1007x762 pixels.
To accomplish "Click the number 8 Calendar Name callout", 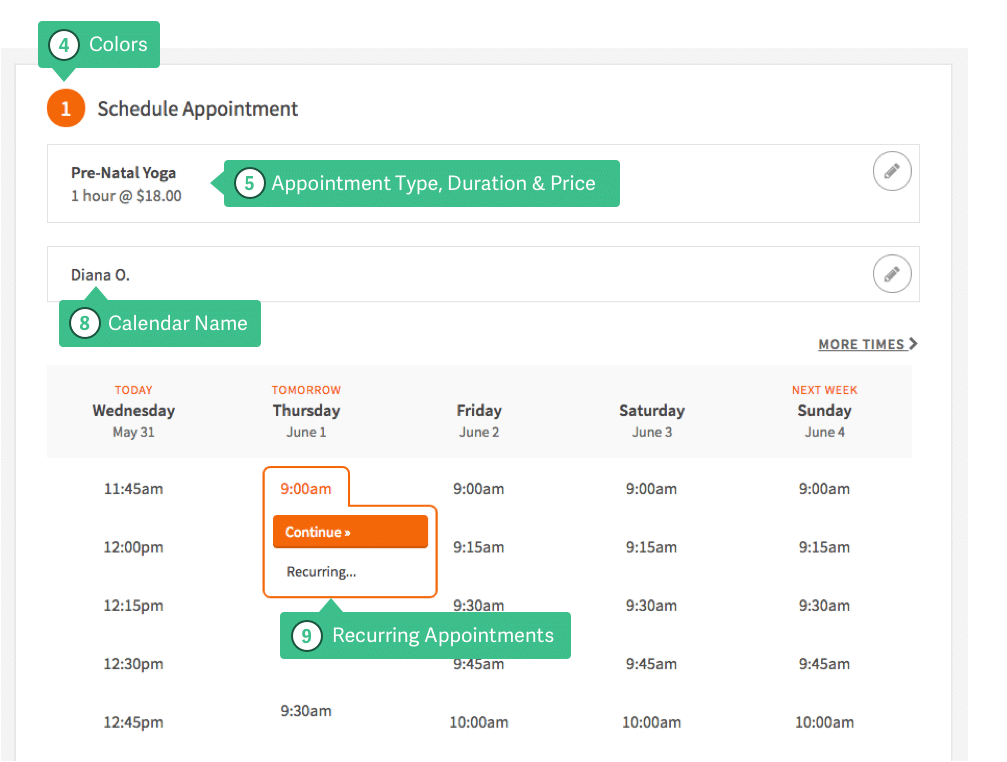I will coord(85,324).
